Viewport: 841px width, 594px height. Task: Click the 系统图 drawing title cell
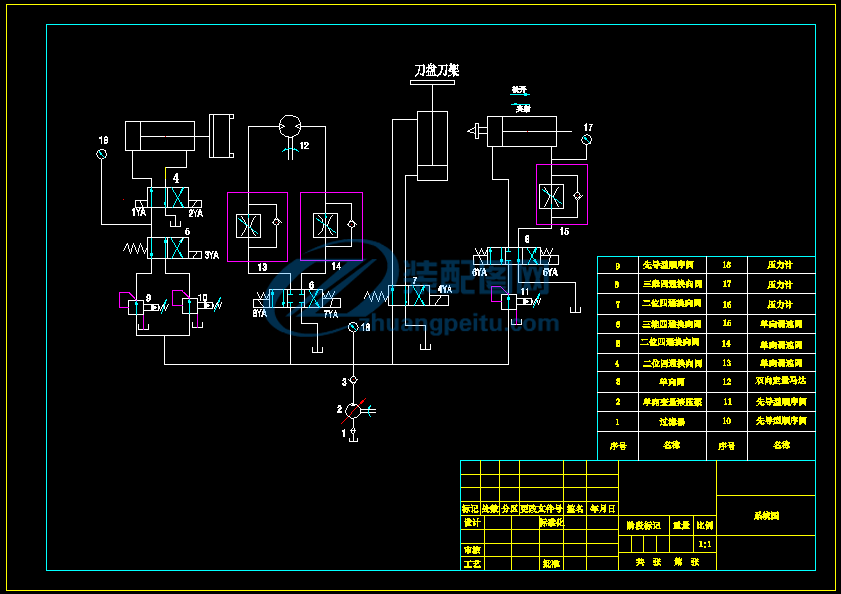pyautogui.click(x=766, y=516)
